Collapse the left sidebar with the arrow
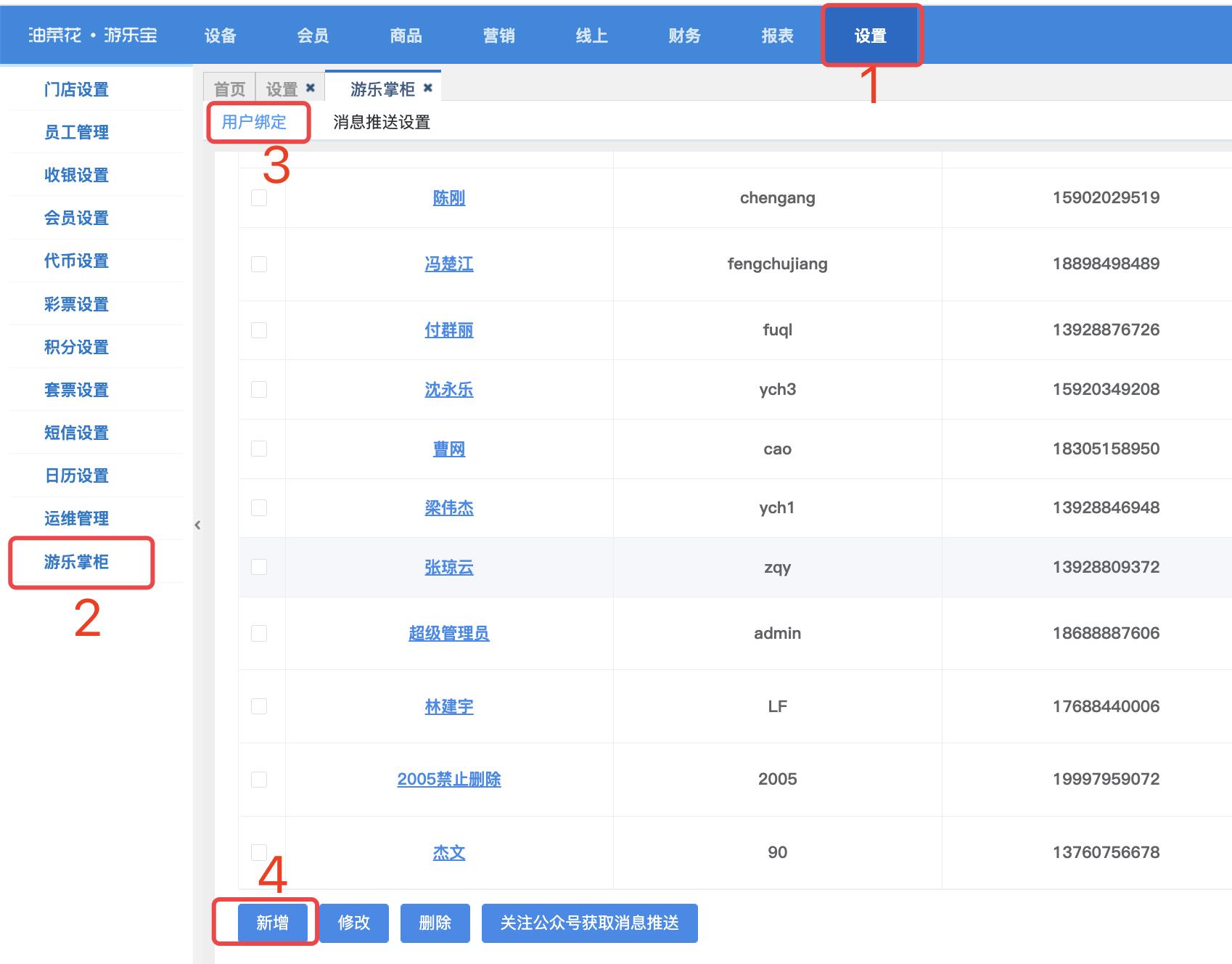 pos(197,525)
